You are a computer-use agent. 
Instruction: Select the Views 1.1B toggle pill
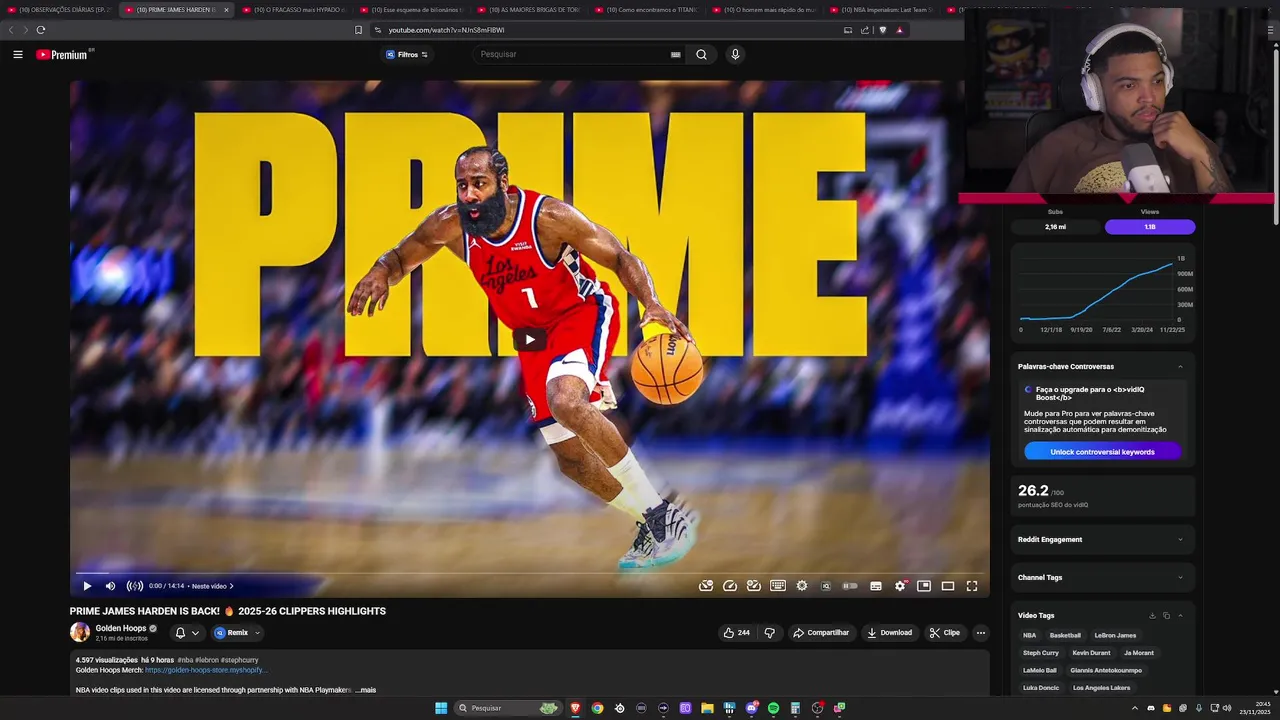1150,227
